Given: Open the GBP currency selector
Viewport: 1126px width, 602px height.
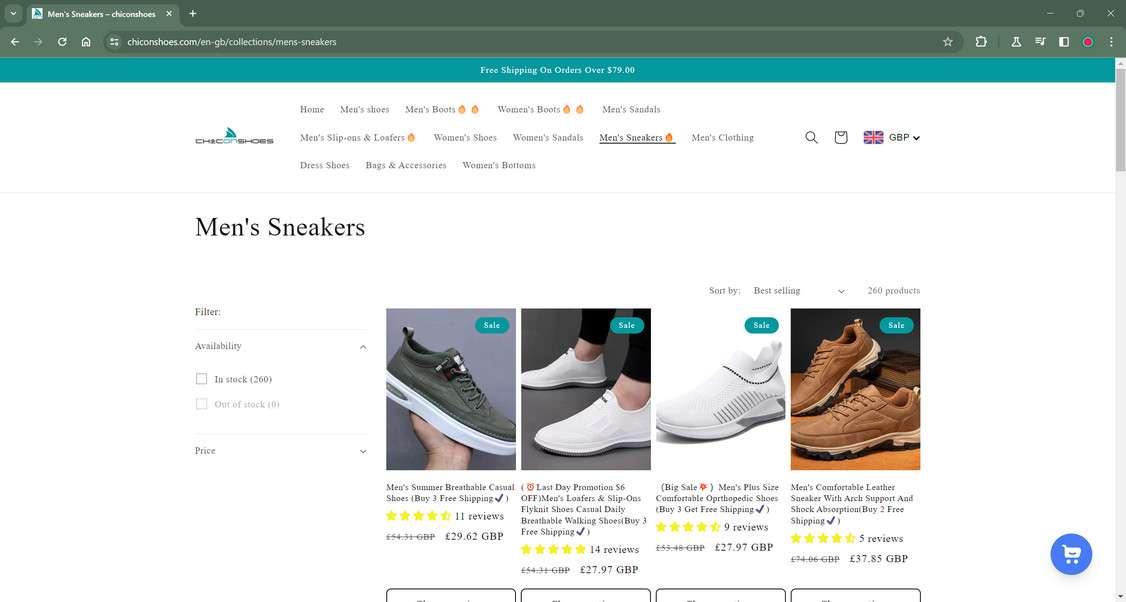Looking at the screenshot, I should pyautogui.click(x=891, y=137).
